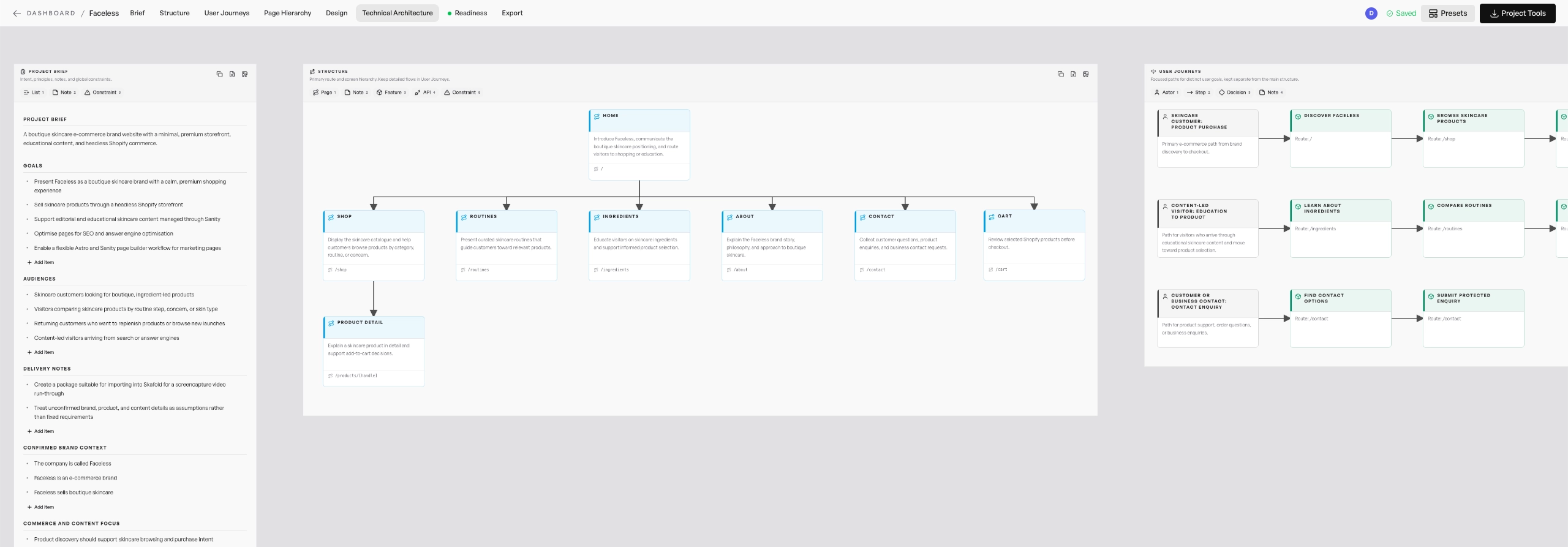
Task: Click the back arrow next to Dashboard
Action: click(17, 13)
